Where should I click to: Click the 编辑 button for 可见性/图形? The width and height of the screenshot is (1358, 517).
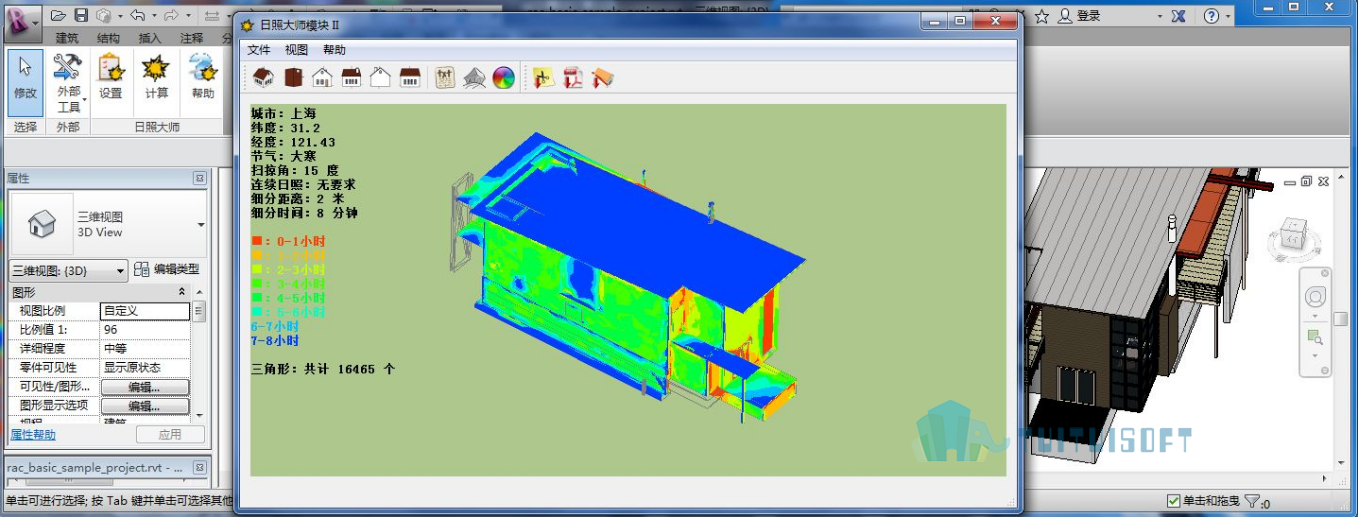[x=145, y=387]
